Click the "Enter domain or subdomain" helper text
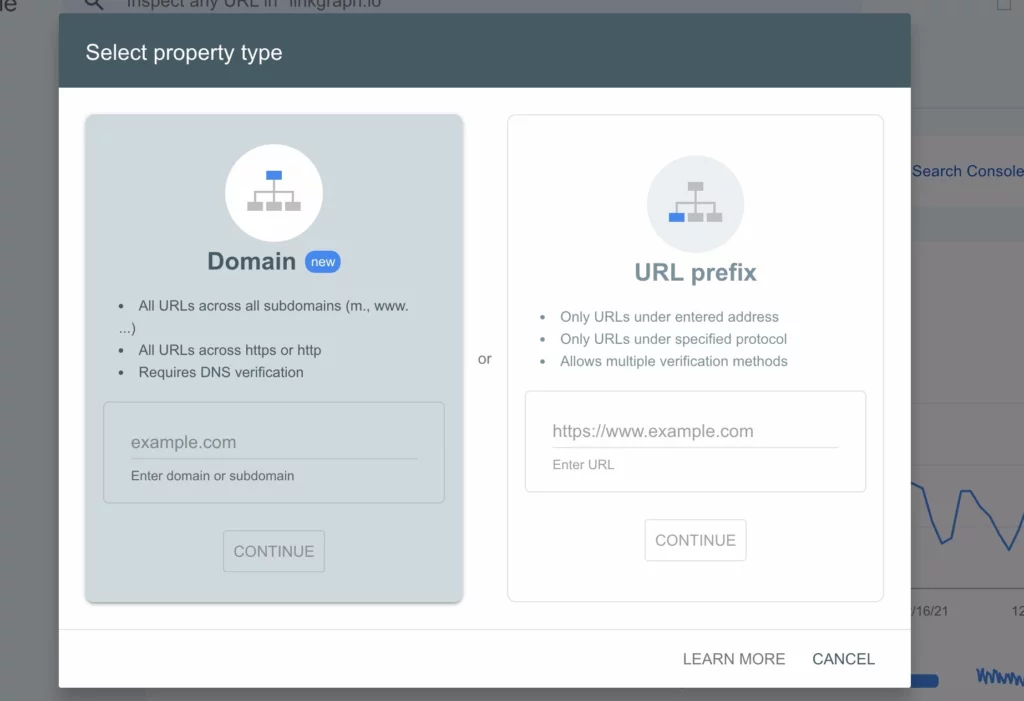1024x701 pixels. coord(212,476)
